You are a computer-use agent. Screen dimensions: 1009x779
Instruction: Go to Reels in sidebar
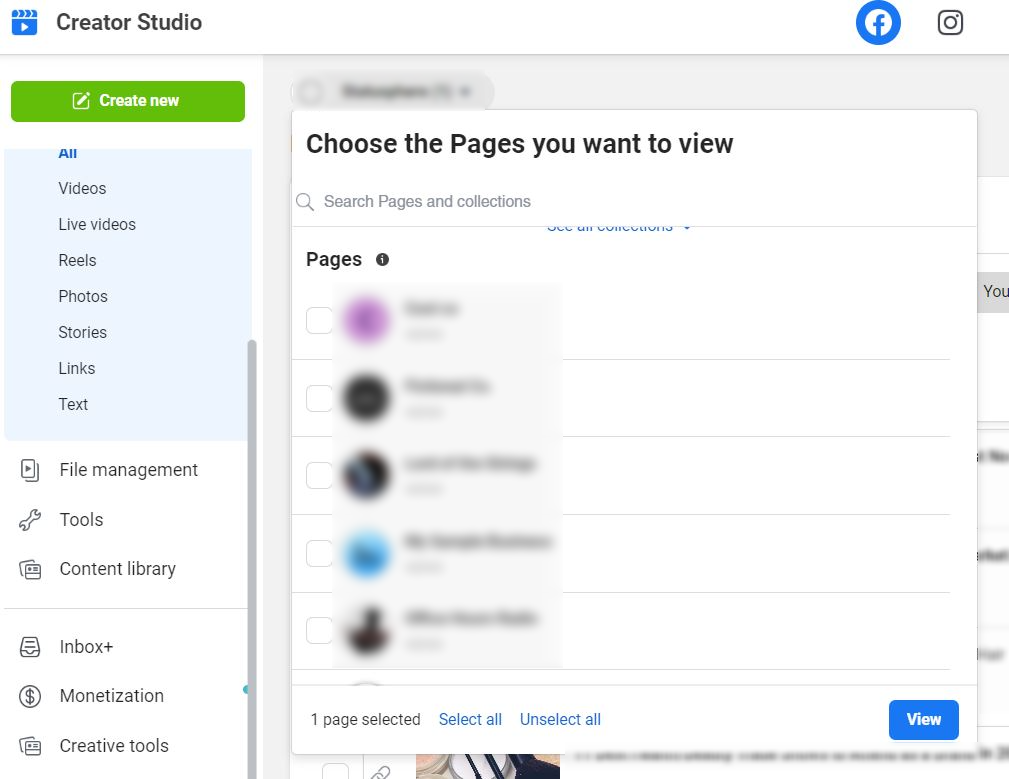point(77,260)
